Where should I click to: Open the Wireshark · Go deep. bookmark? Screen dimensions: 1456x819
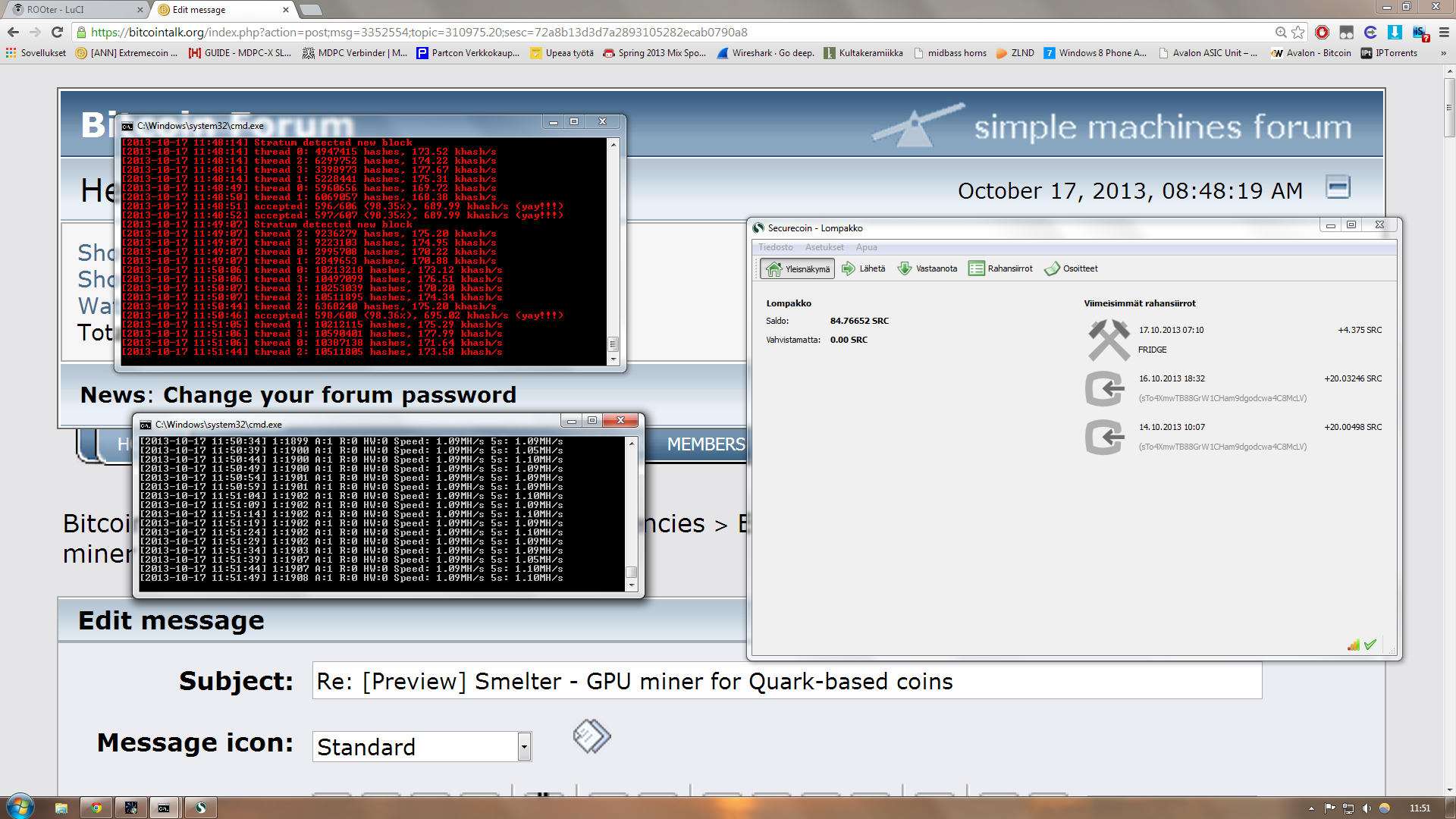click(766, 53)
